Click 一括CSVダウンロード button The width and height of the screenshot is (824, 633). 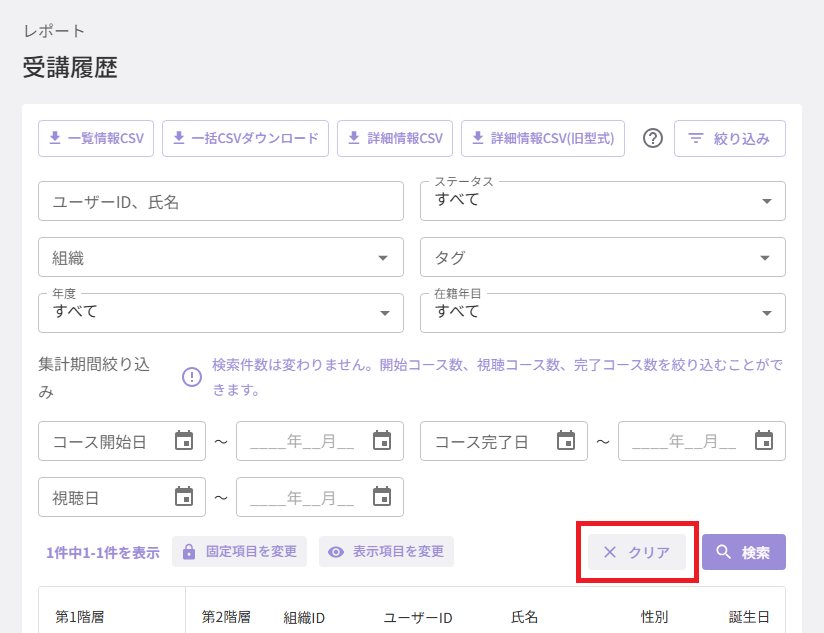click(245, 139)
